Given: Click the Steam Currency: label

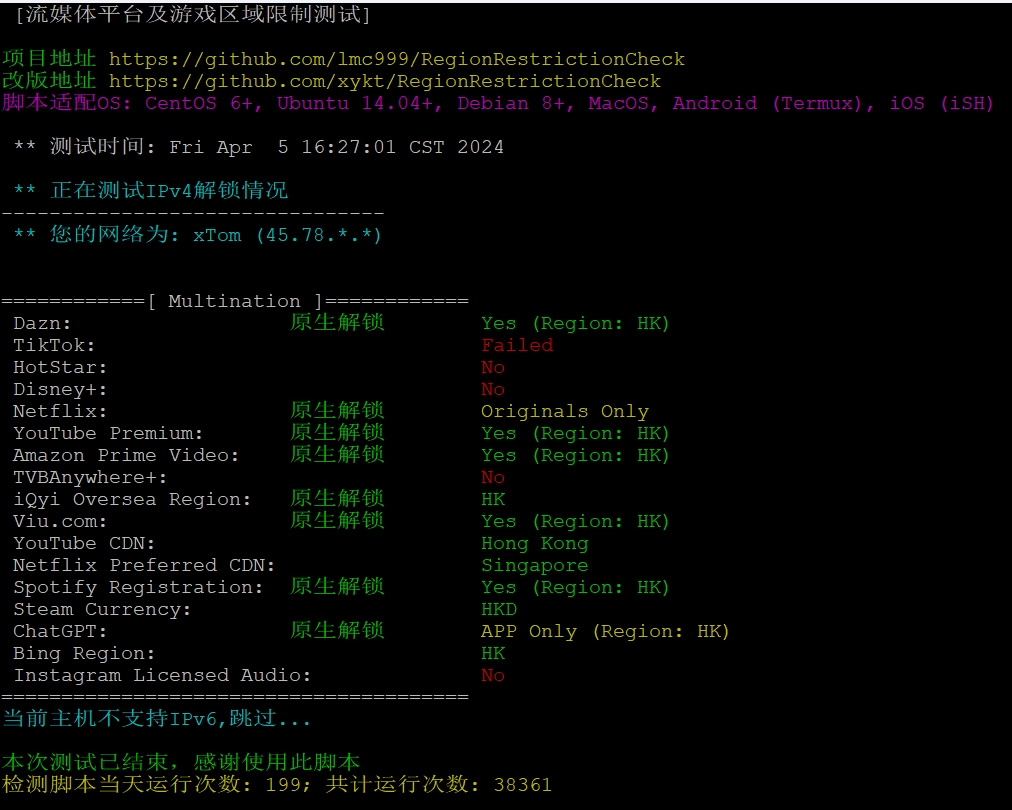Looking at the screenshot, I should pos(102,609).
